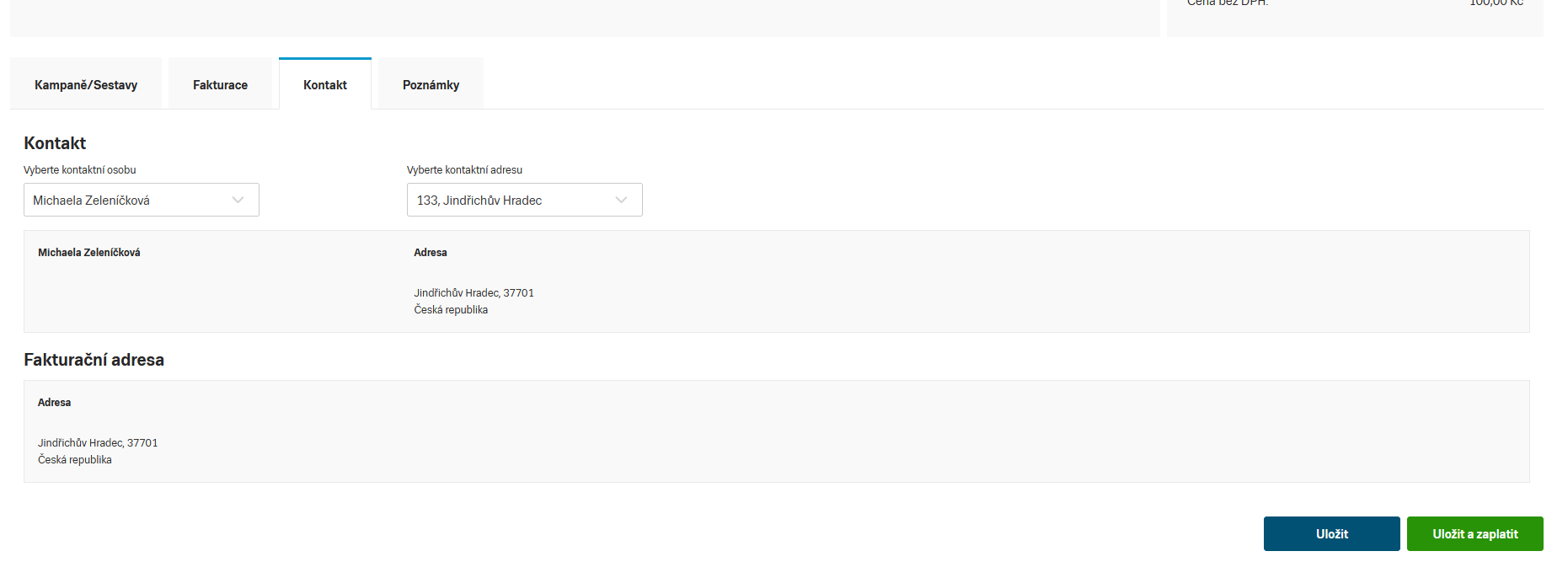1568x578 pixels.
Task: Click 'Jindřichův Hradec, 37701' in contact panel
Action: (x=474, y=293)
